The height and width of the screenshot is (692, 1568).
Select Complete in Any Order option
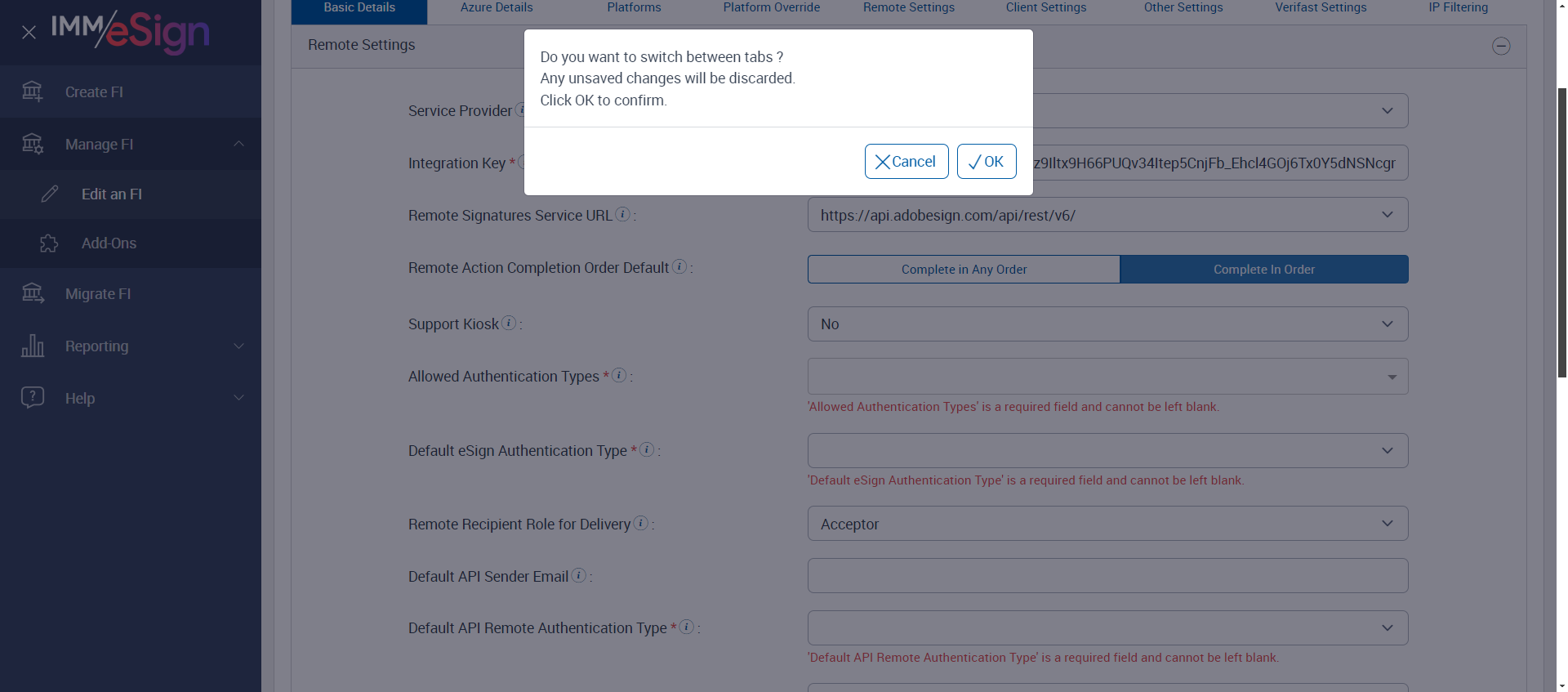click(964, 270)
